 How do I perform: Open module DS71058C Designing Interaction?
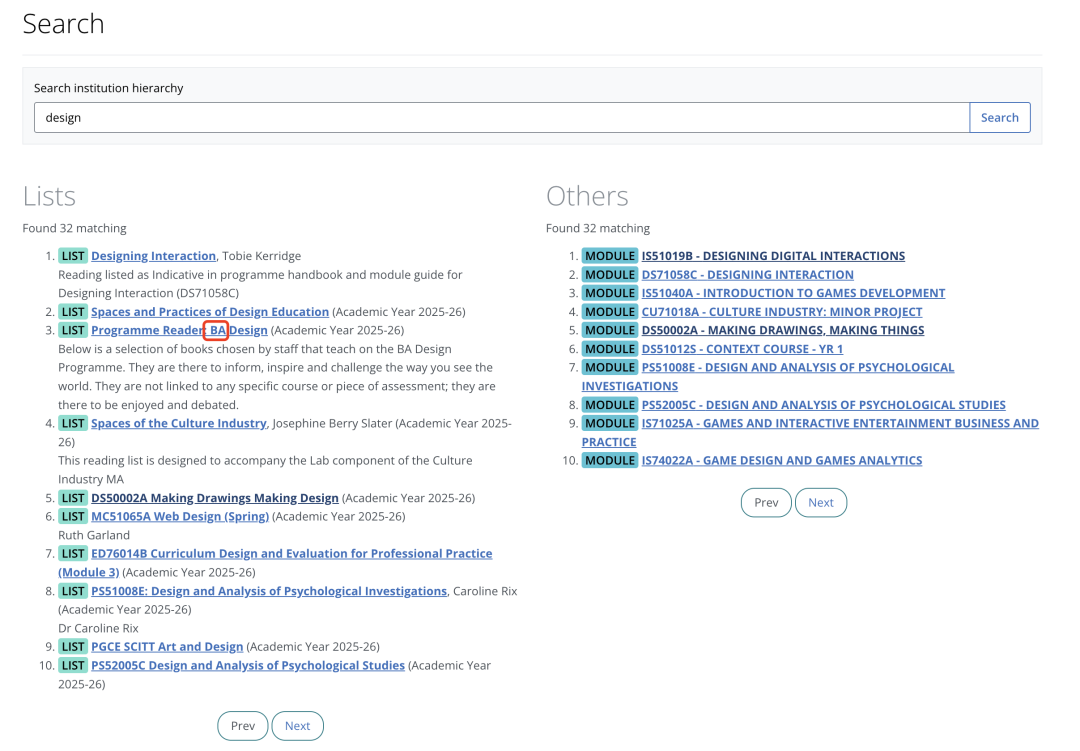747,274
